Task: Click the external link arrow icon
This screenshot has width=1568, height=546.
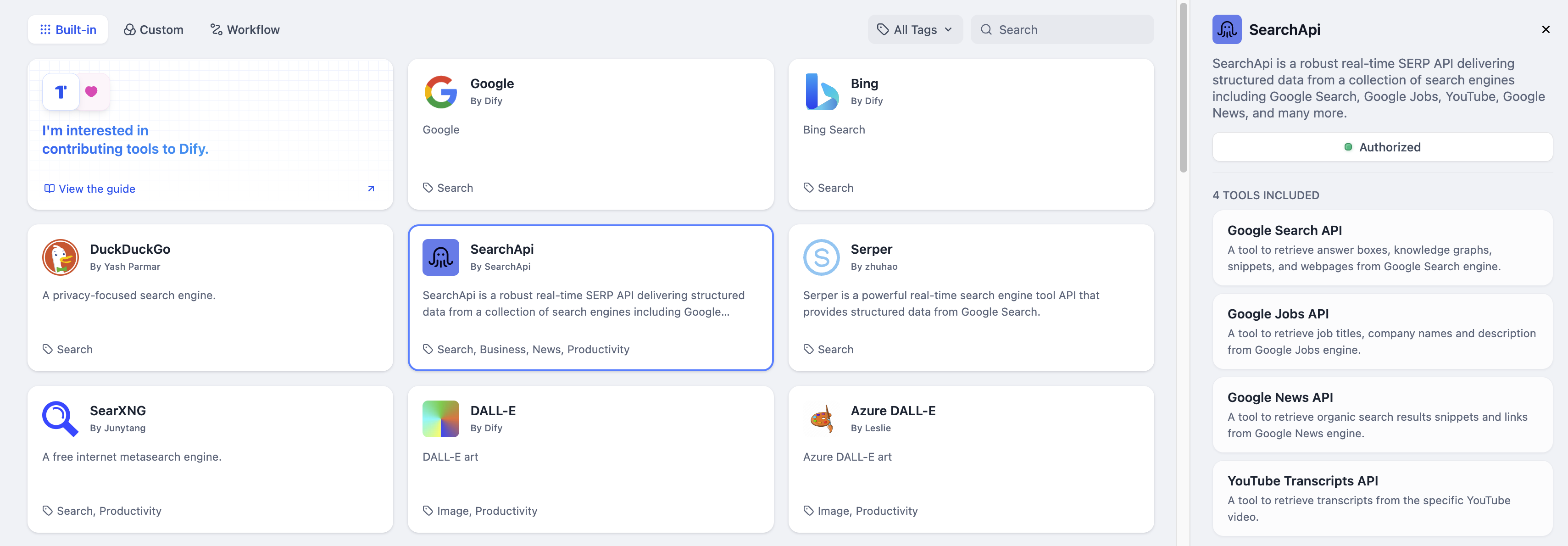Action: 371,189
